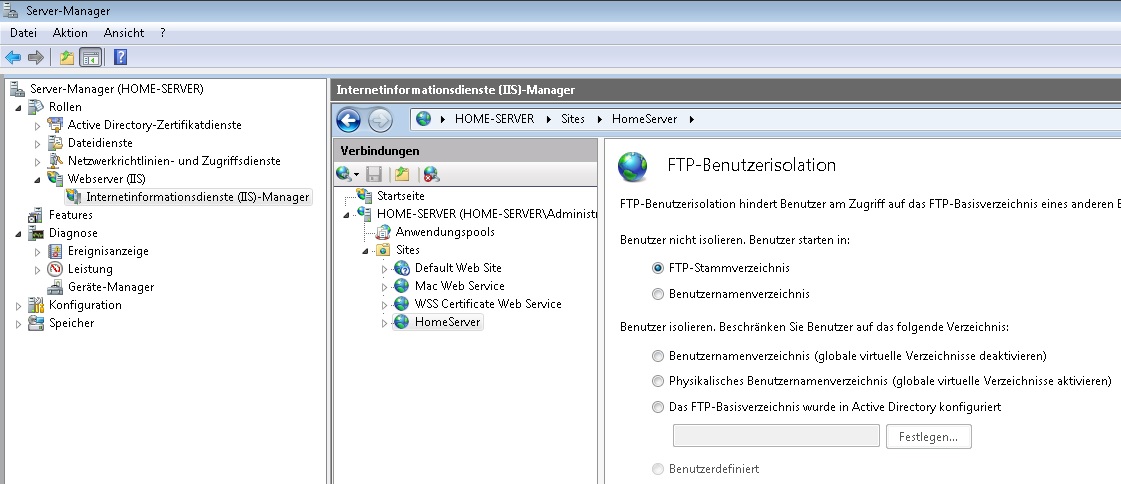This screenshot has height=484, width=1121.
Task: Select the non-isolated Benutzernamenverzeichnis radio button
Action: tap(658, 294)
